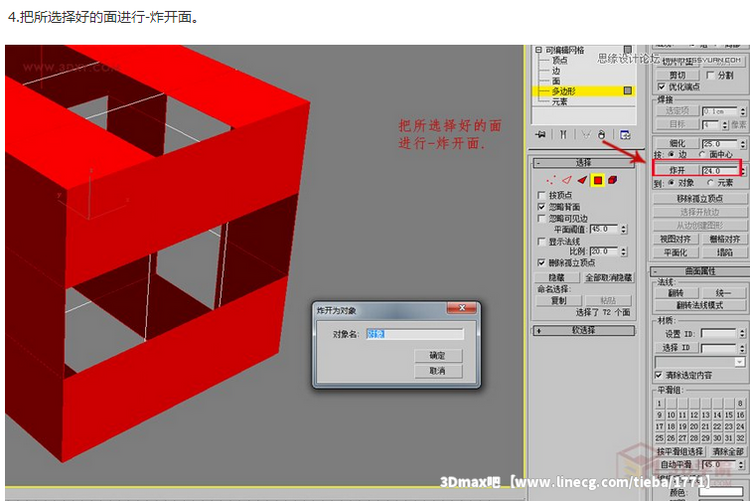Select the Polygon sub-object square icon
Screen dimensions: 750x501
(x=597, y=180)
